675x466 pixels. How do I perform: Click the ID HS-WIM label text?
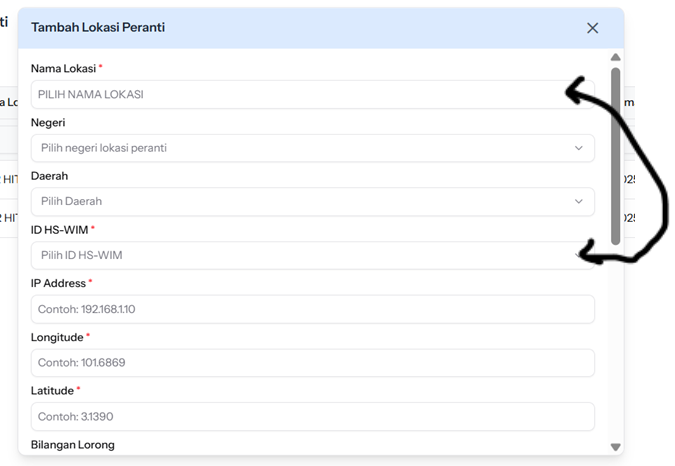[59, 229]
